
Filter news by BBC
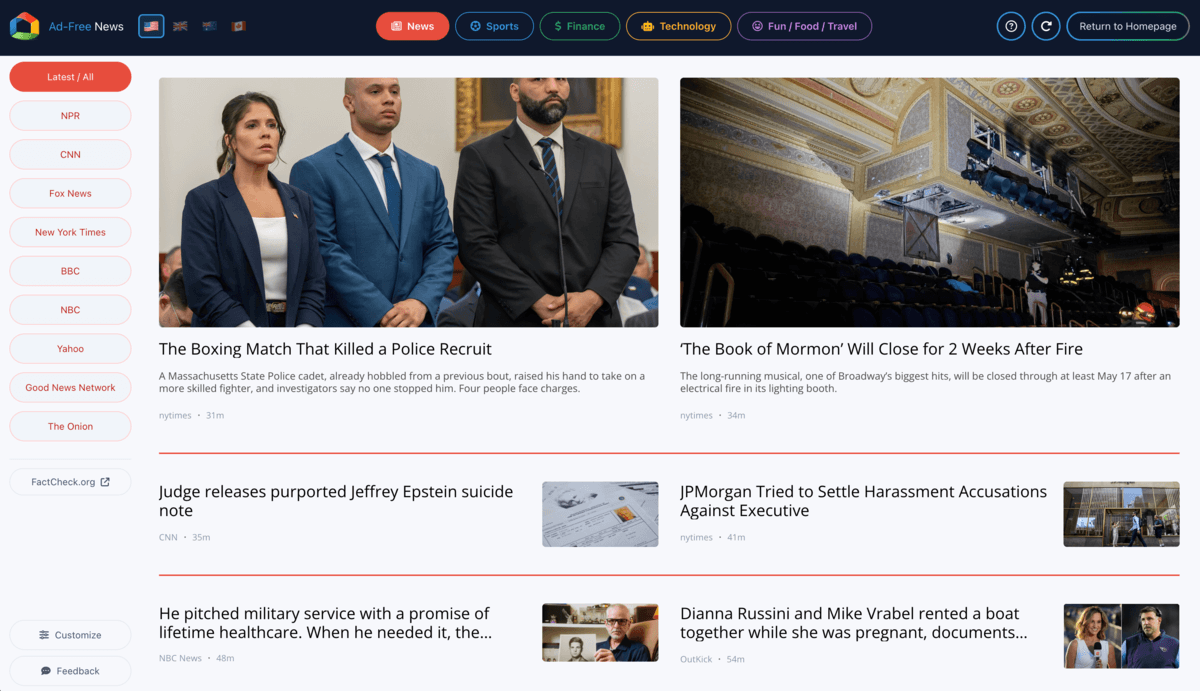coord(70,271)
